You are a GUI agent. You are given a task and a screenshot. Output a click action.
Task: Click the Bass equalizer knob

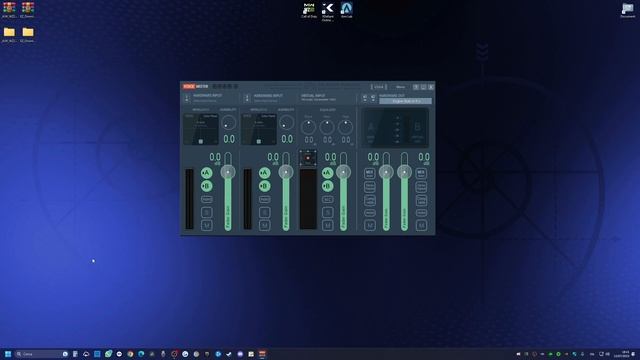pyautogui.click(x=308, y=127)
